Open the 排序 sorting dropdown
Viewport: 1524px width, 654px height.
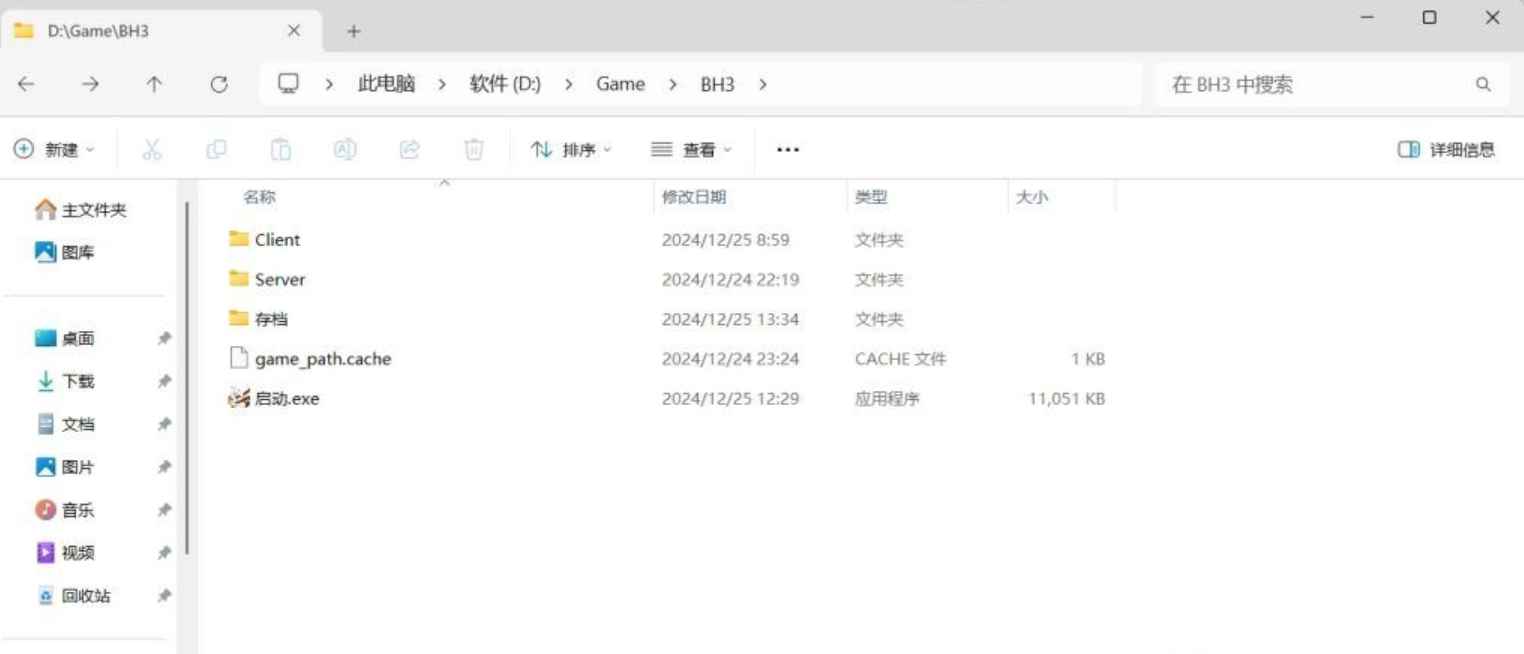570,149
